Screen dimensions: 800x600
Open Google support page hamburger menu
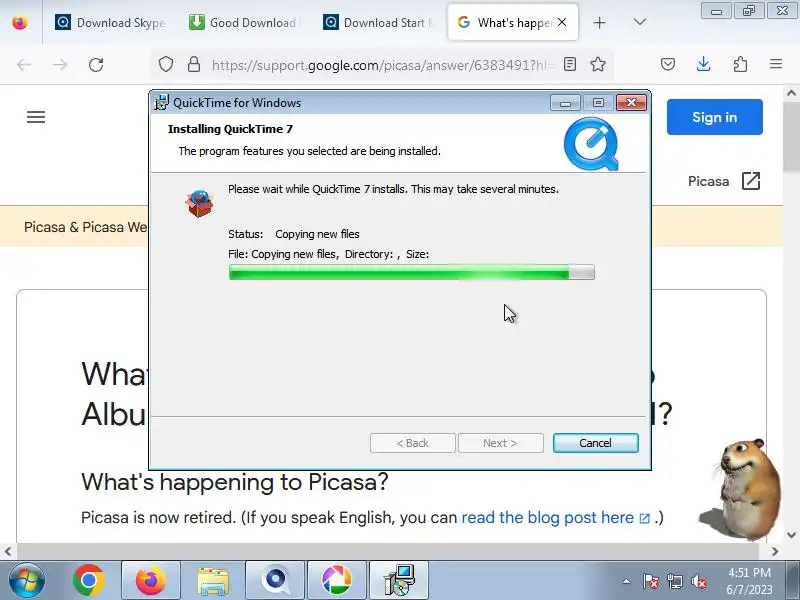point(36,117)
